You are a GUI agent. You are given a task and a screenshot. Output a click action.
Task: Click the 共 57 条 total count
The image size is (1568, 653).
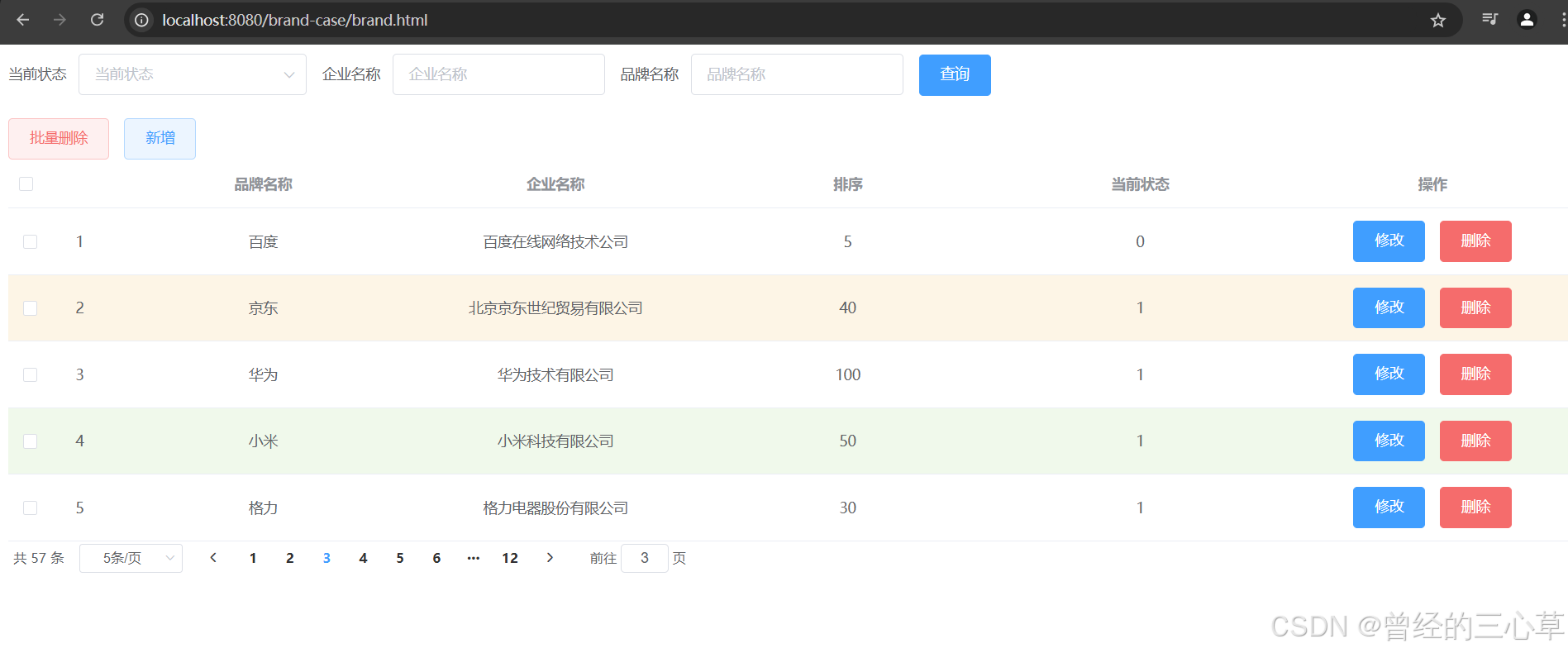click(x=39, y=559)
